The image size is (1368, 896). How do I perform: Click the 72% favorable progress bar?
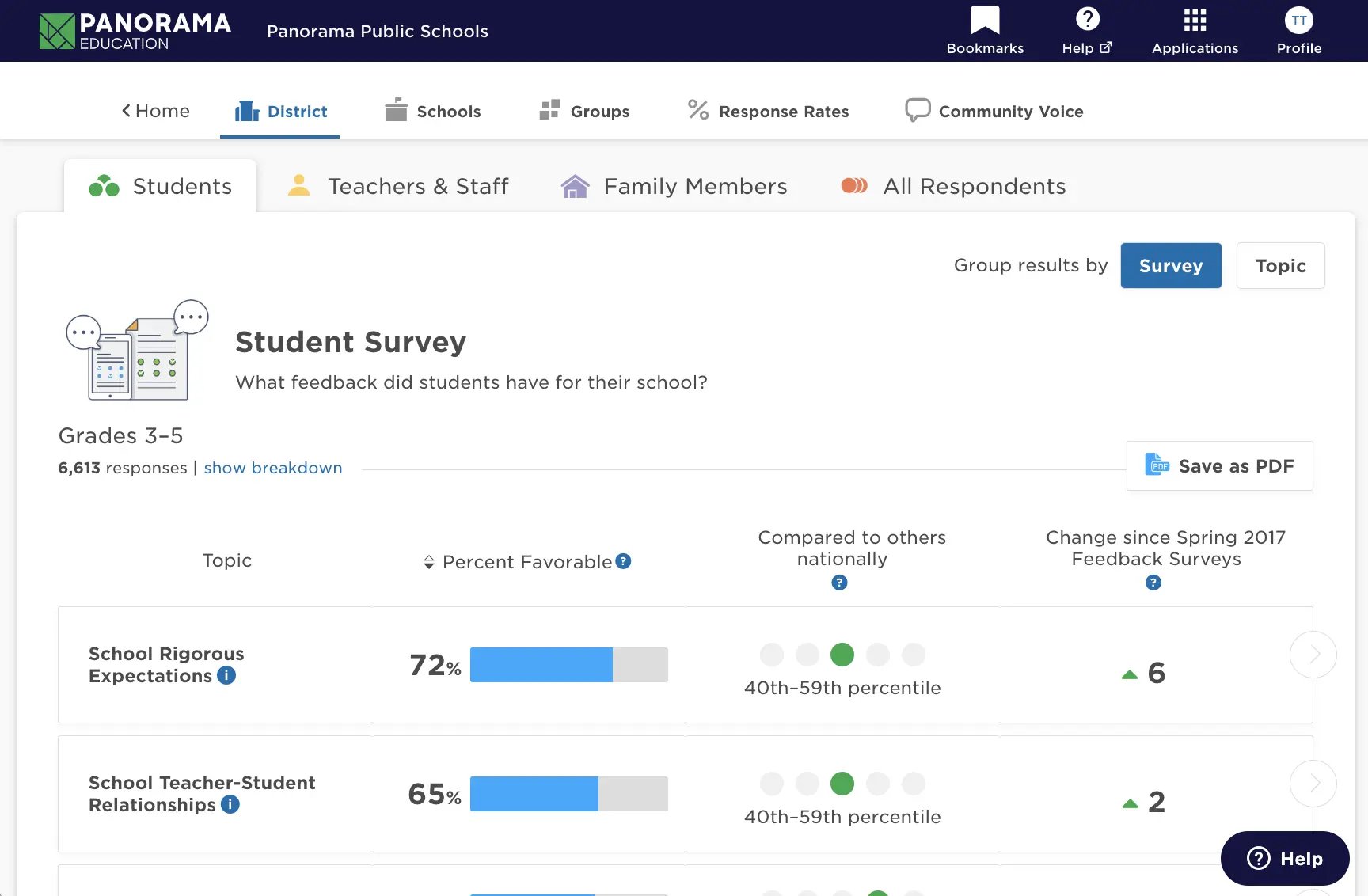(x=568, y=665)
